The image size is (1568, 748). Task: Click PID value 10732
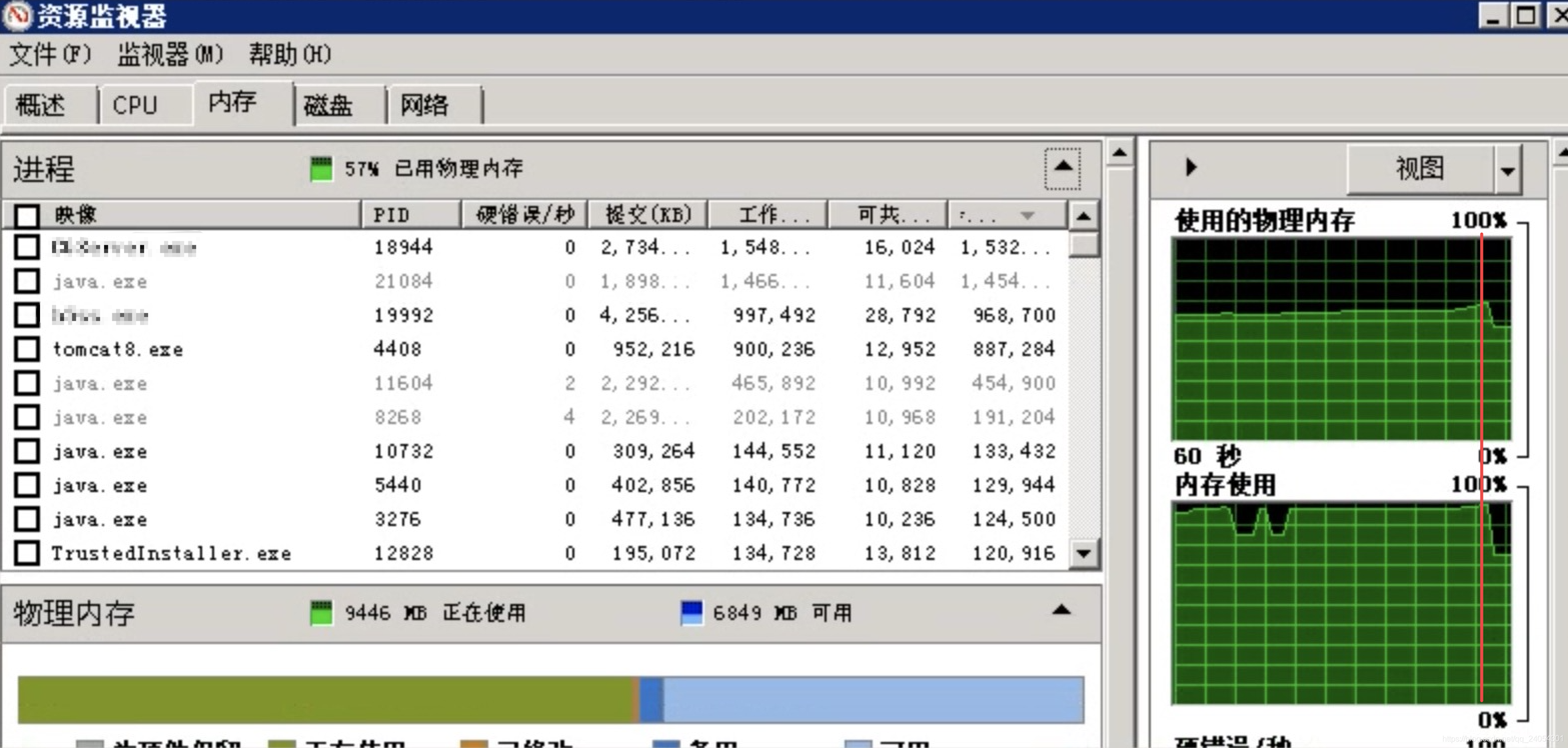pyautogui.click(x=404, y=451)
